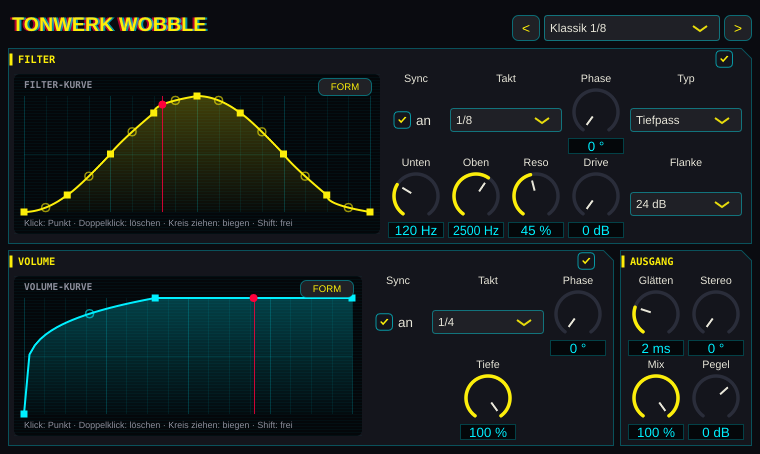The height and width of the screenshot is (454, 760).
Task: Click the FORM button on the volume curve
Action: point(327,289)
